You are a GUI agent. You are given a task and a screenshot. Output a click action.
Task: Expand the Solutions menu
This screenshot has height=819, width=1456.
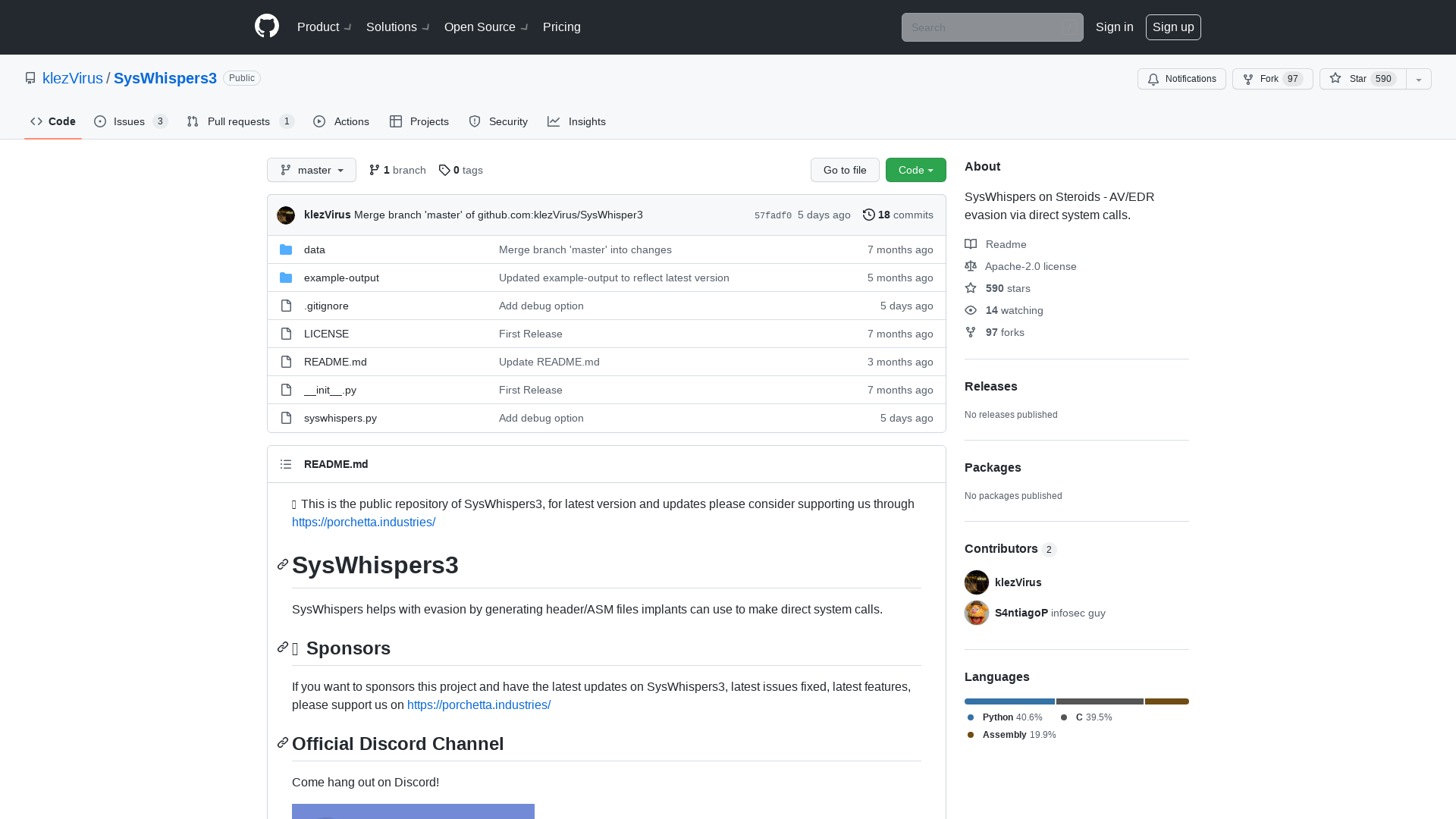click(397, 27)
